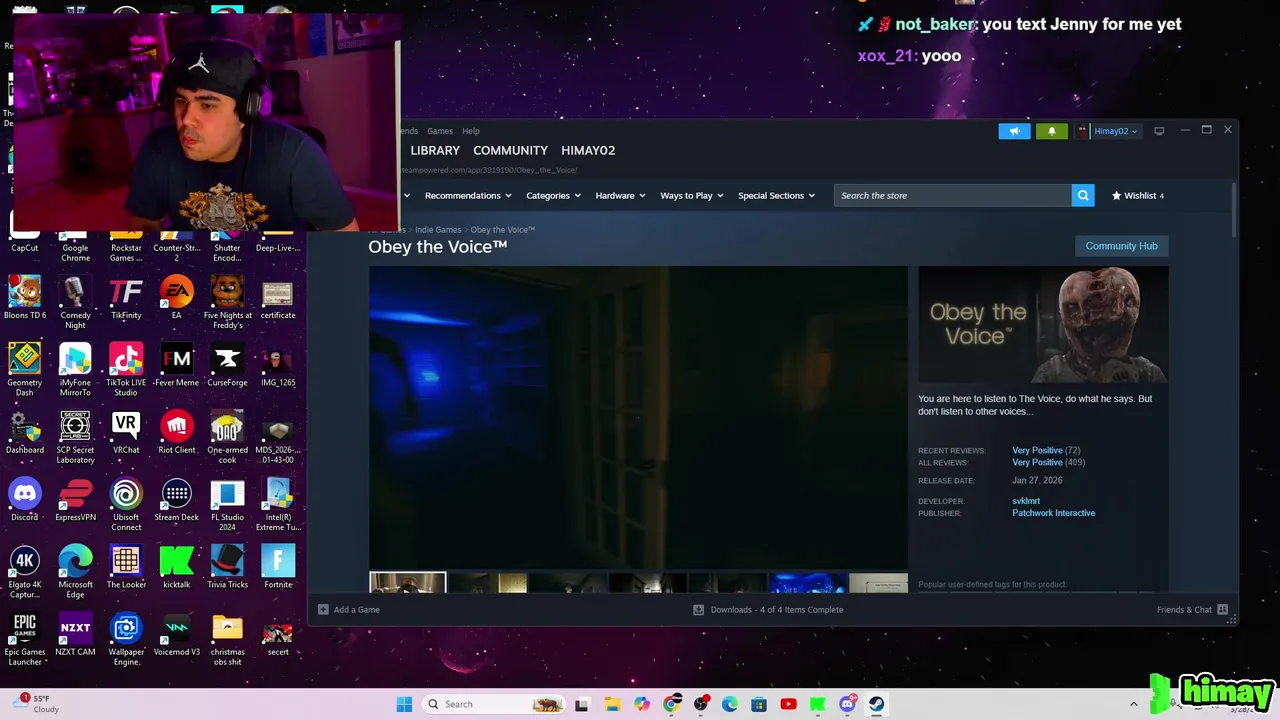
Task: Click Add a Game in Steam footer
Action: pyautogui.click(x=349, y=610)
